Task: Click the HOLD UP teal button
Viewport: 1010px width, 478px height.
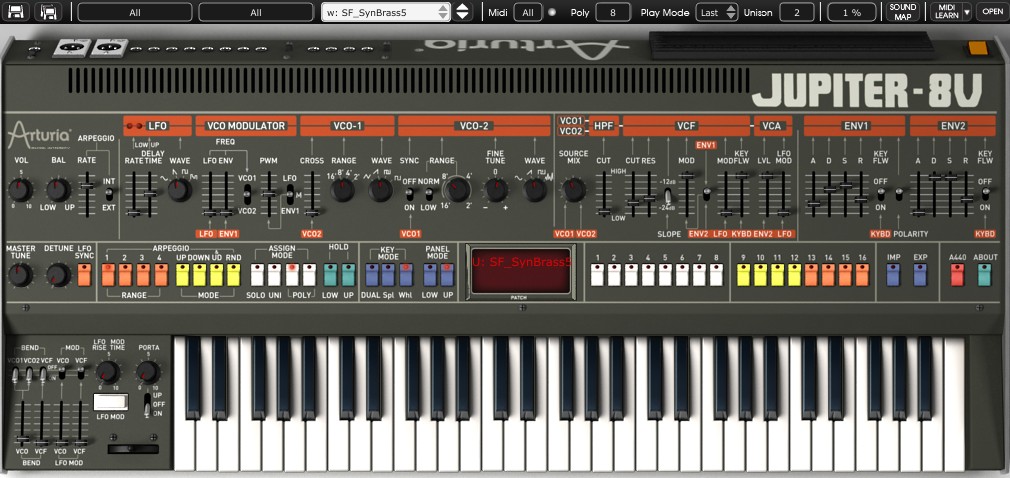Action: click(x=348, y=274)
